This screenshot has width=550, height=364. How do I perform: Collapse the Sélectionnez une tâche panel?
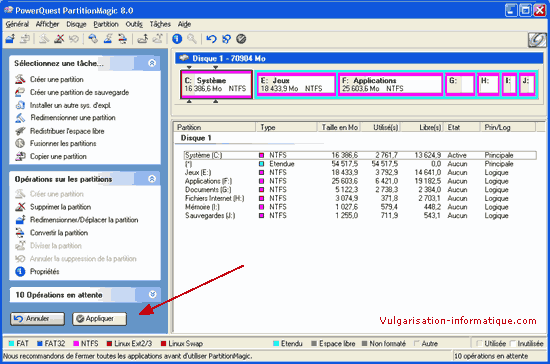(152, 63)
